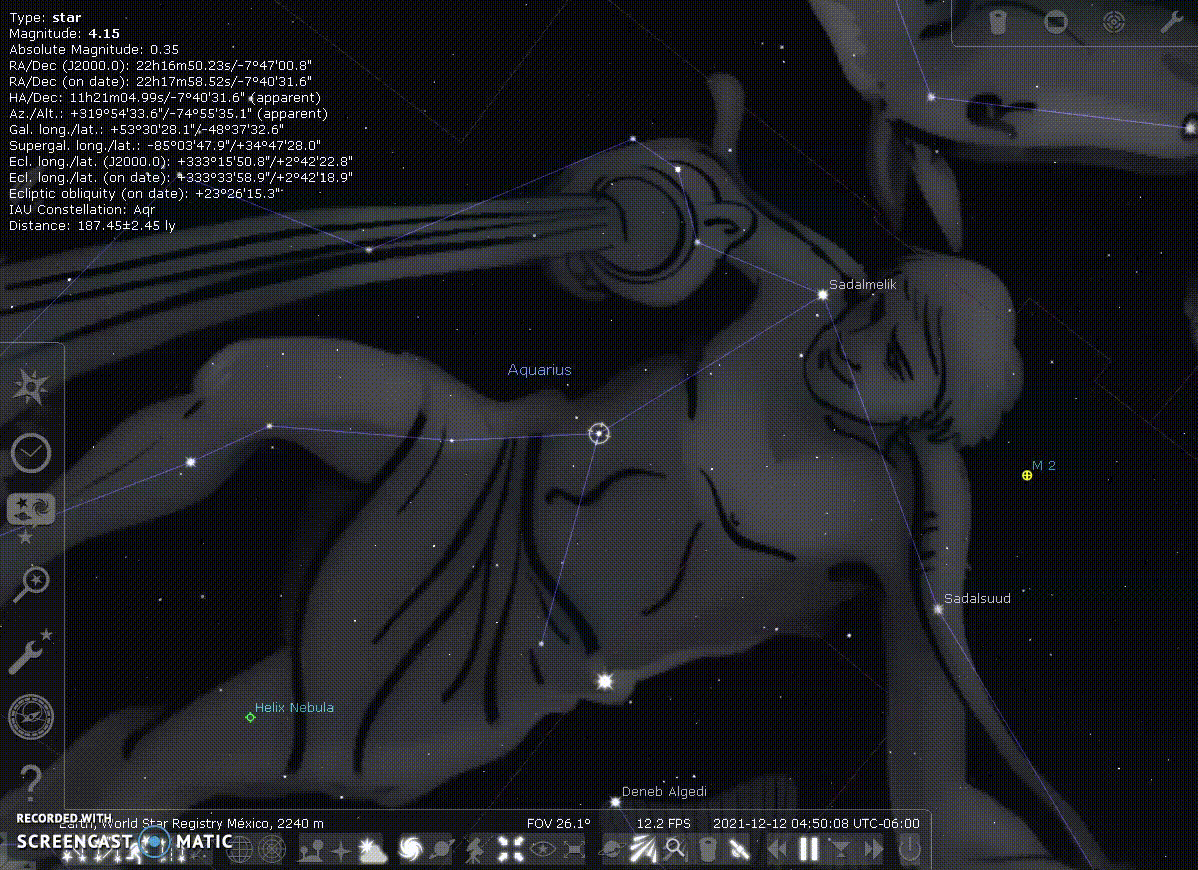Select the star labeled Deneb Algedi

[x=615, y=802]
